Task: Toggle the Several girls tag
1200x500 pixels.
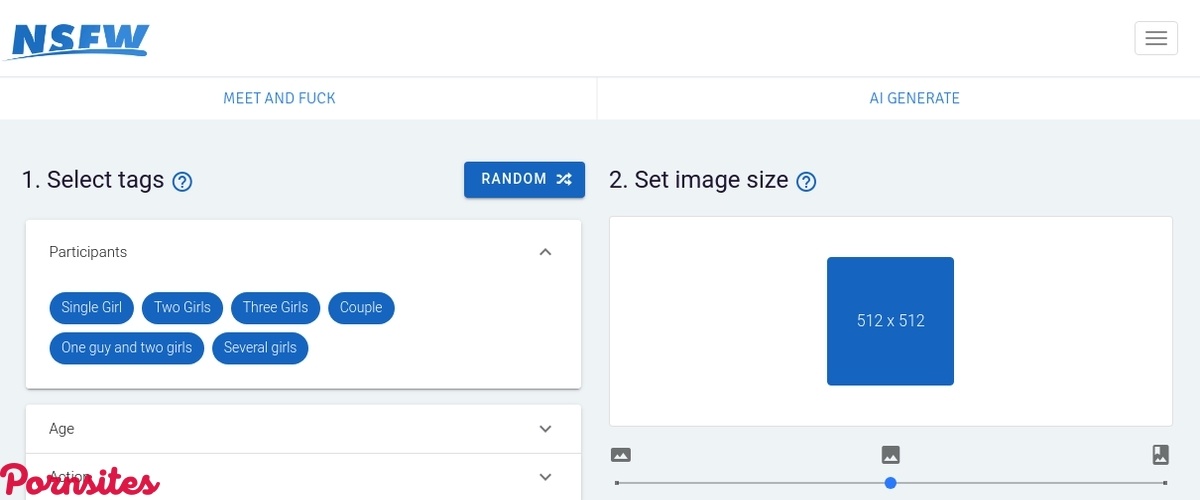Action: 260,348
